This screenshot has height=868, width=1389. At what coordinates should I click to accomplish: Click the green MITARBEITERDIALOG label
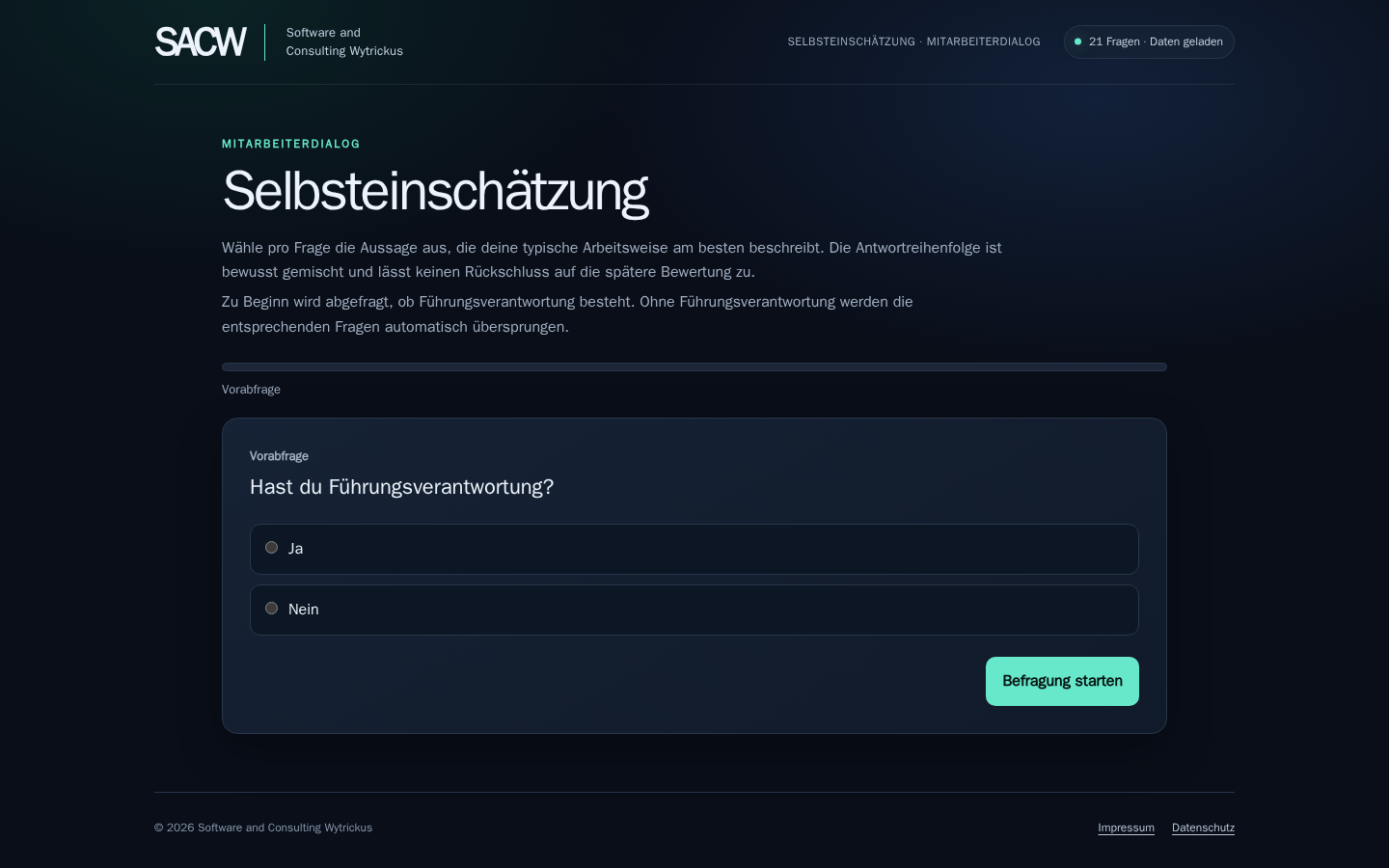click(x=291, y=144)
